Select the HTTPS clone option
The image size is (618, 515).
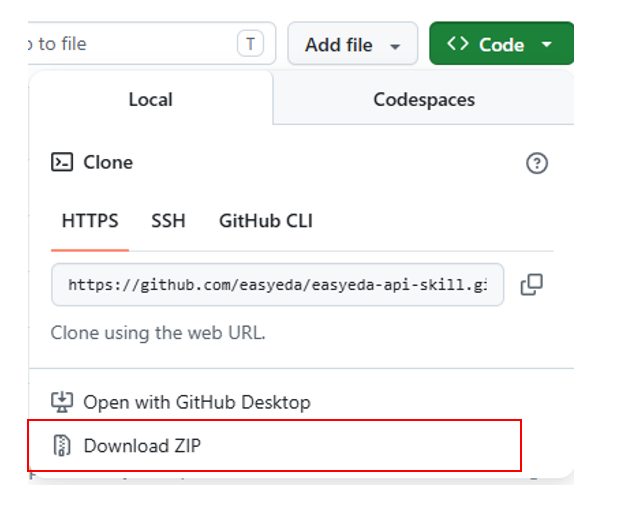click(x=90, y=221)
